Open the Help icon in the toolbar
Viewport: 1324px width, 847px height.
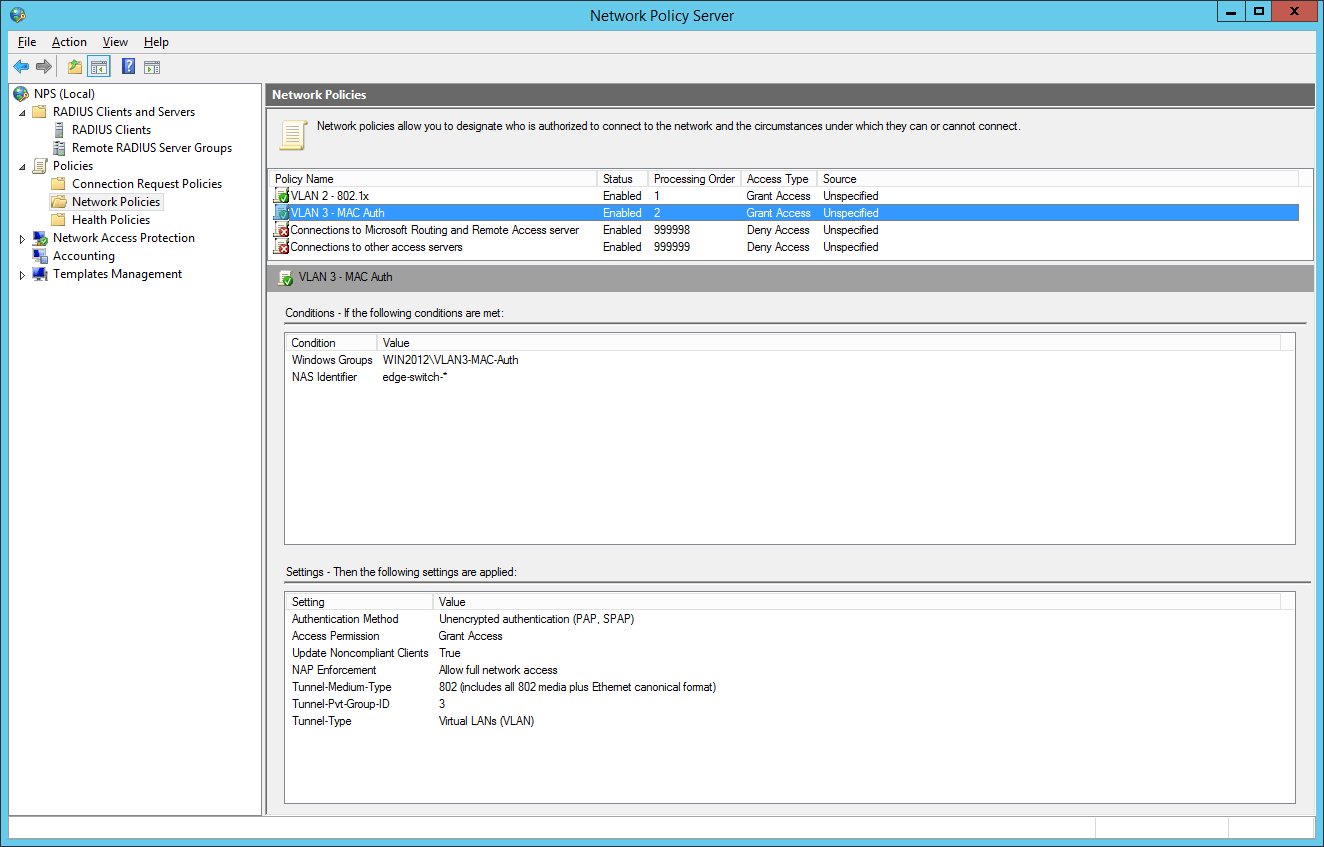(x=127, y=66)
